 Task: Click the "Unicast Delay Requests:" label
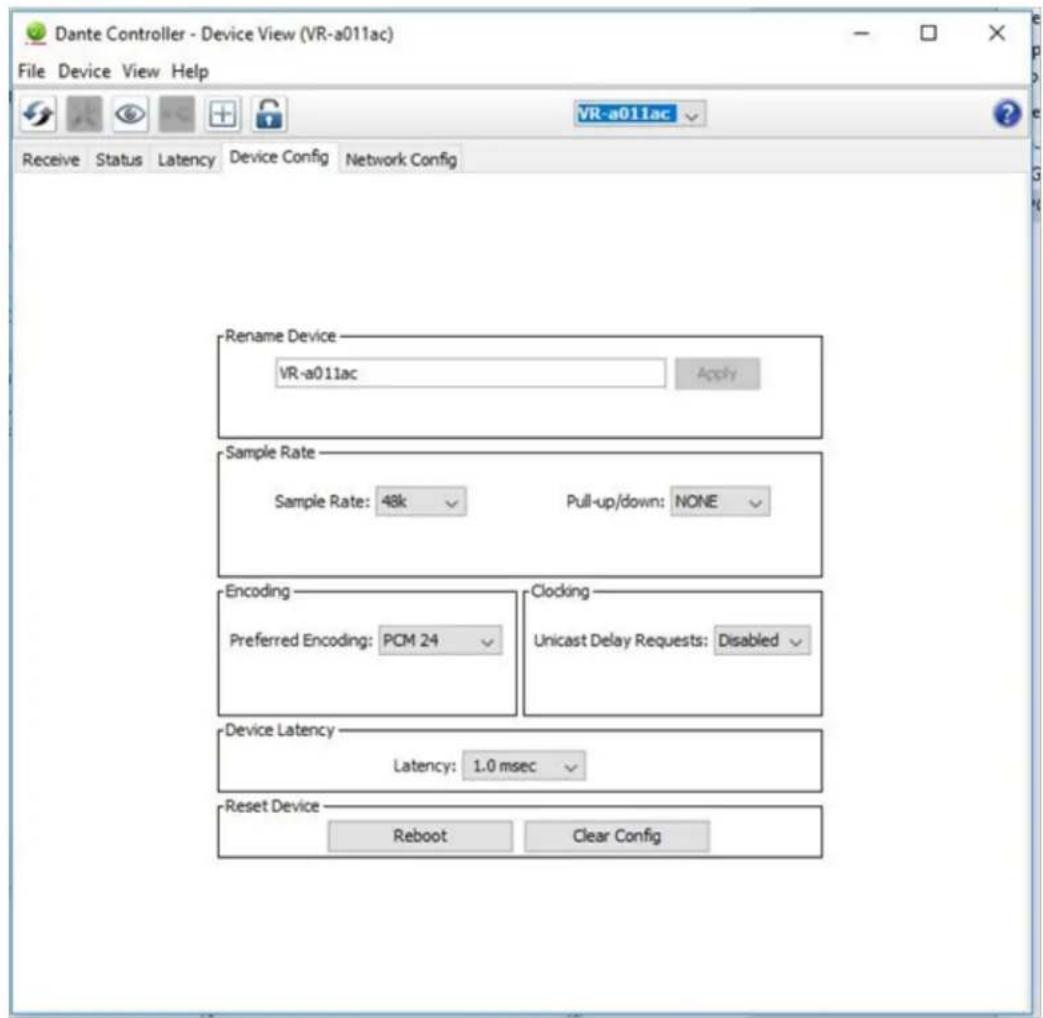[621, 641]
